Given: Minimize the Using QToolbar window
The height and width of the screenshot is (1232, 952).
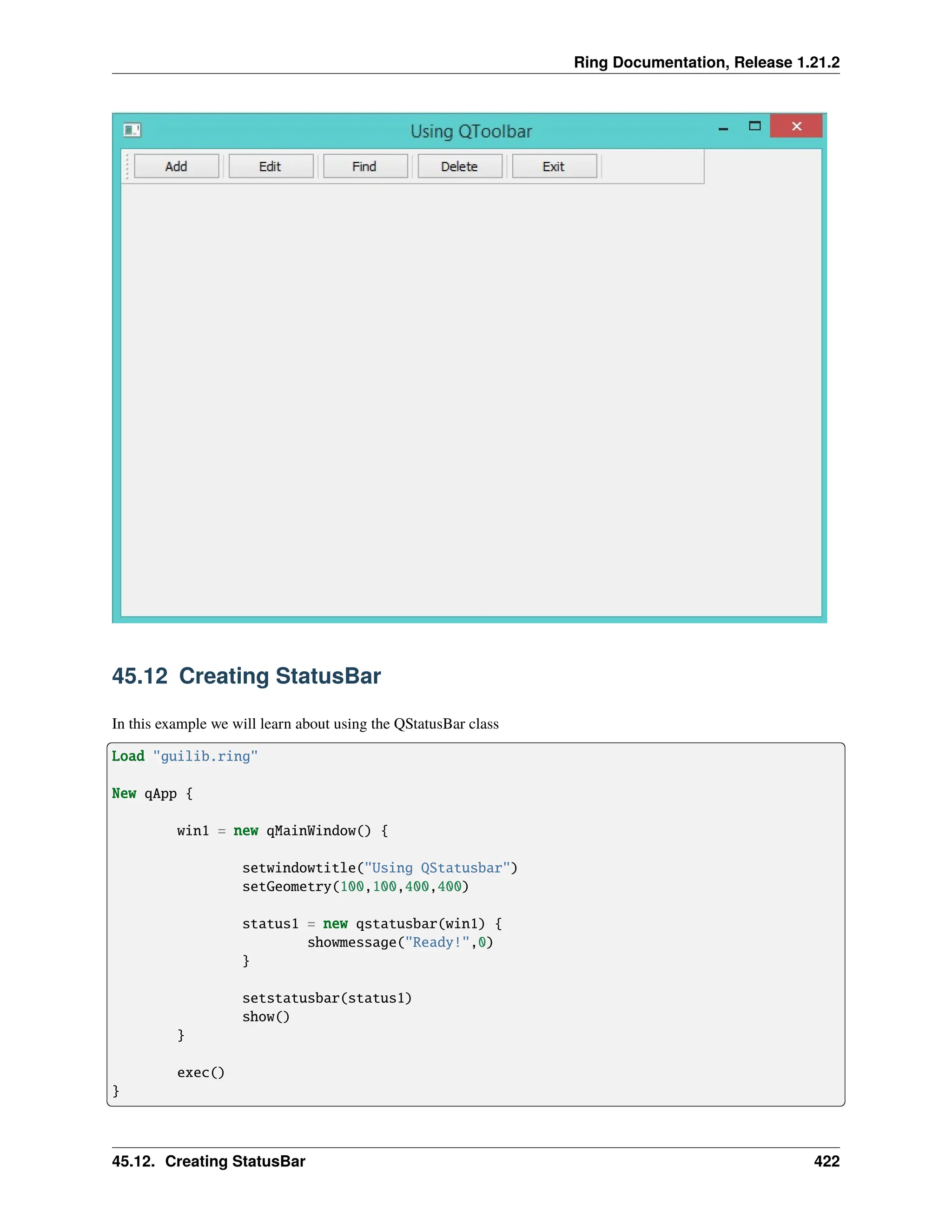Looking at the screenshot, I should (723, 129).
